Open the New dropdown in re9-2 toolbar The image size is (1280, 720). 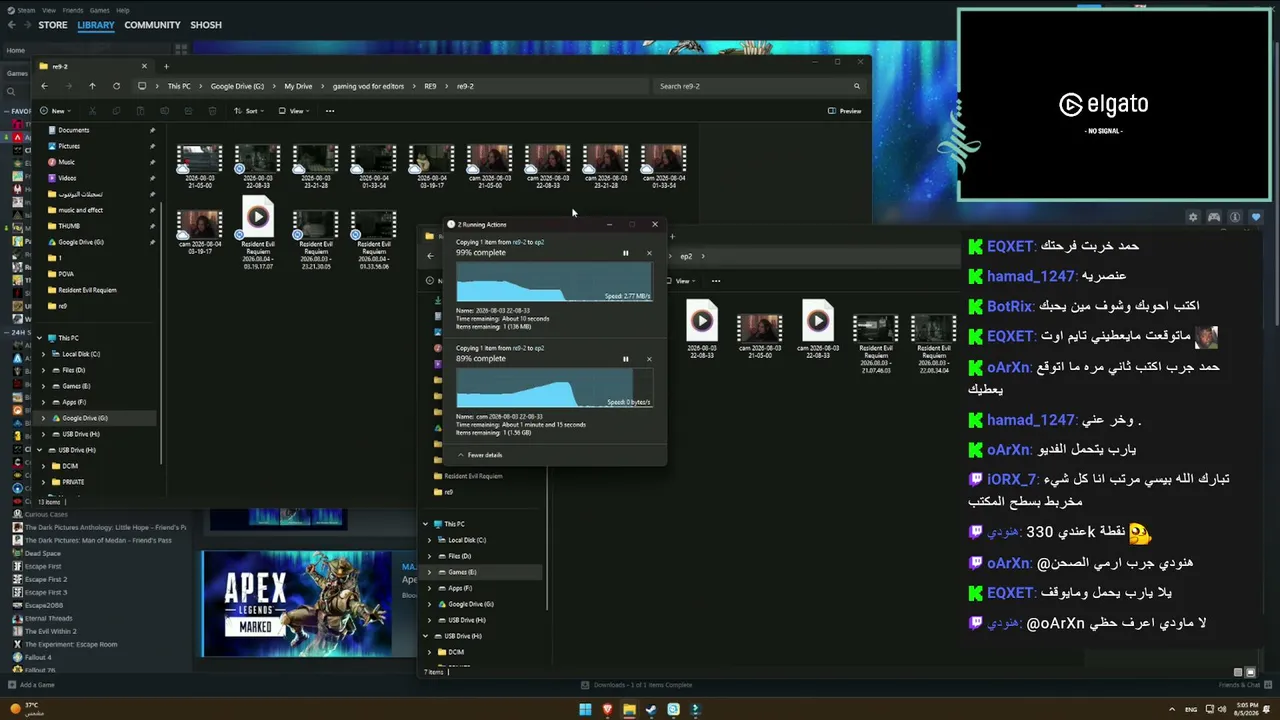pyautogui.click(x=57, y=111)
